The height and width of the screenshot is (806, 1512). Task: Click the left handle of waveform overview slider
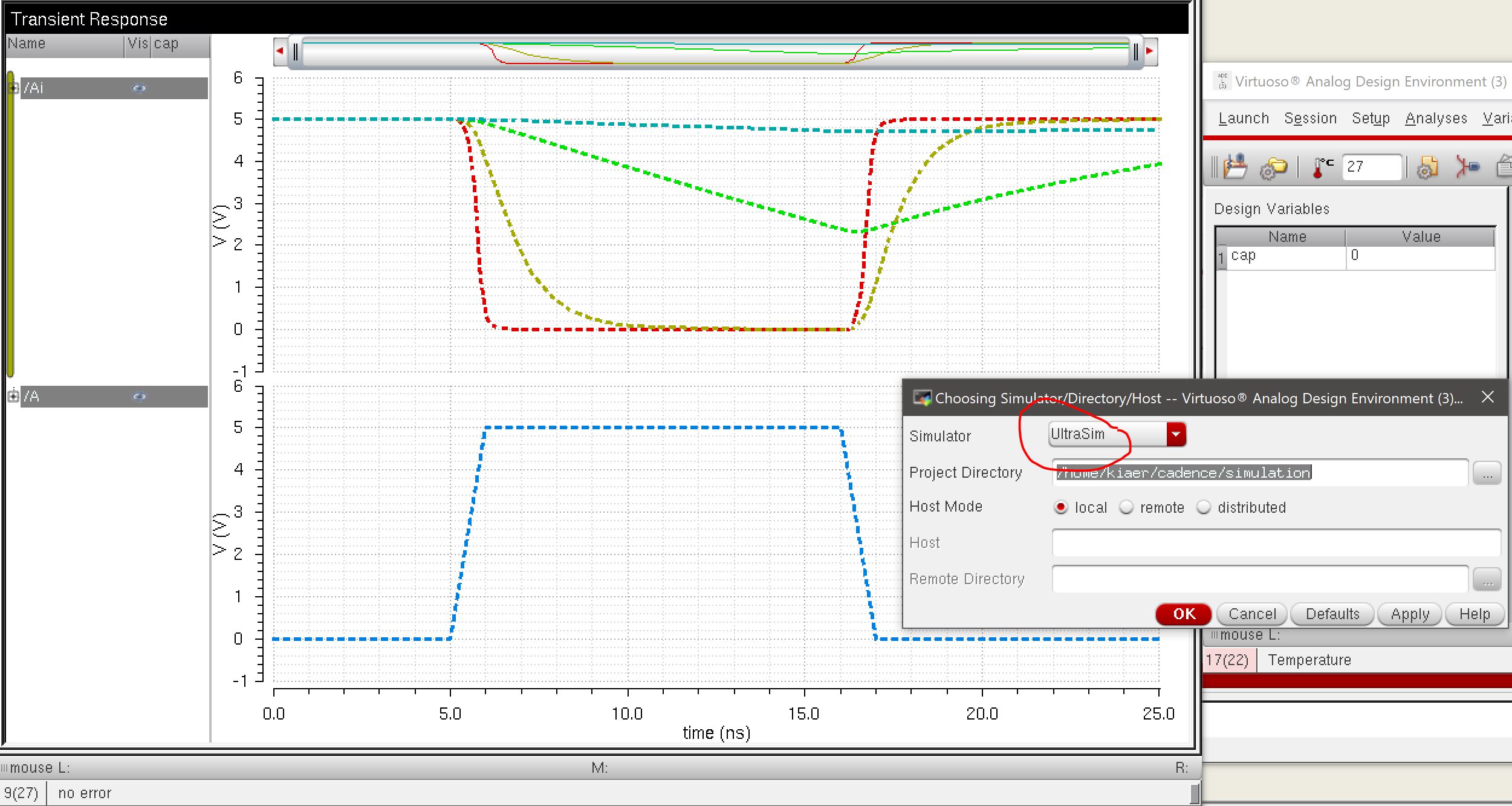pyautogui.click(x=295, y=52)
